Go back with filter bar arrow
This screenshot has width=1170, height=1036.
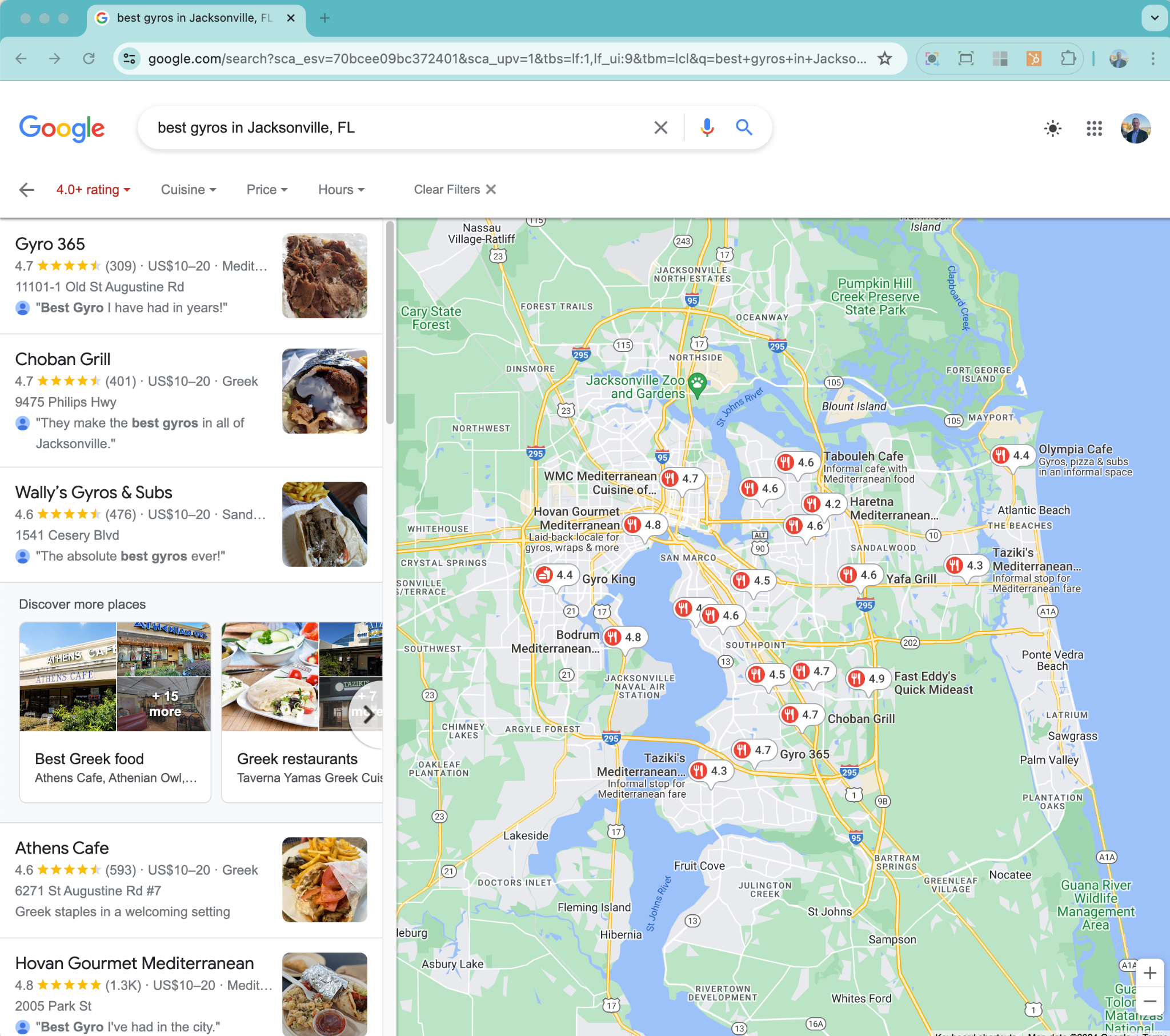(26, 190)
